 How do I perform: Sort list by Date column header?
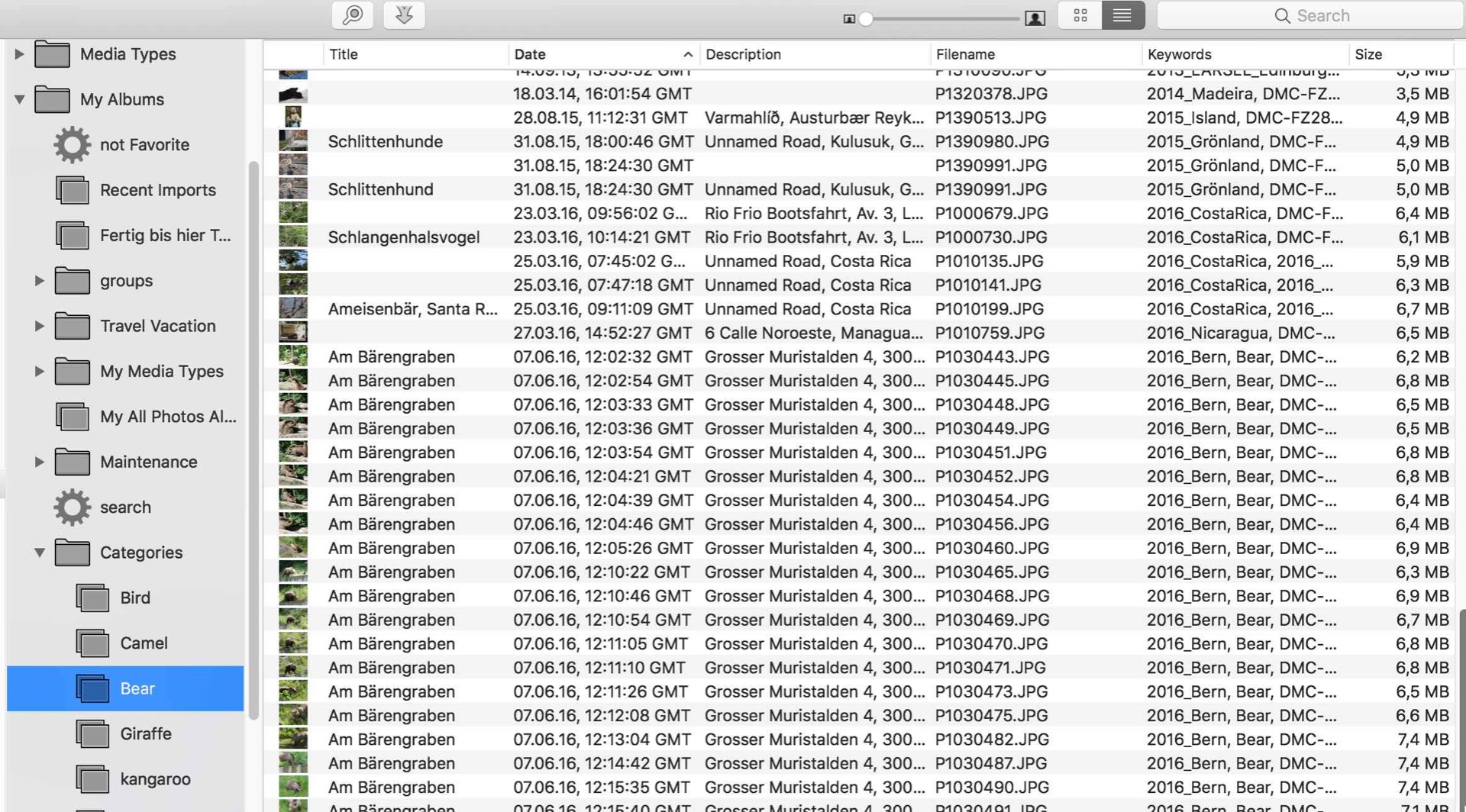click(x=604, y=54)
